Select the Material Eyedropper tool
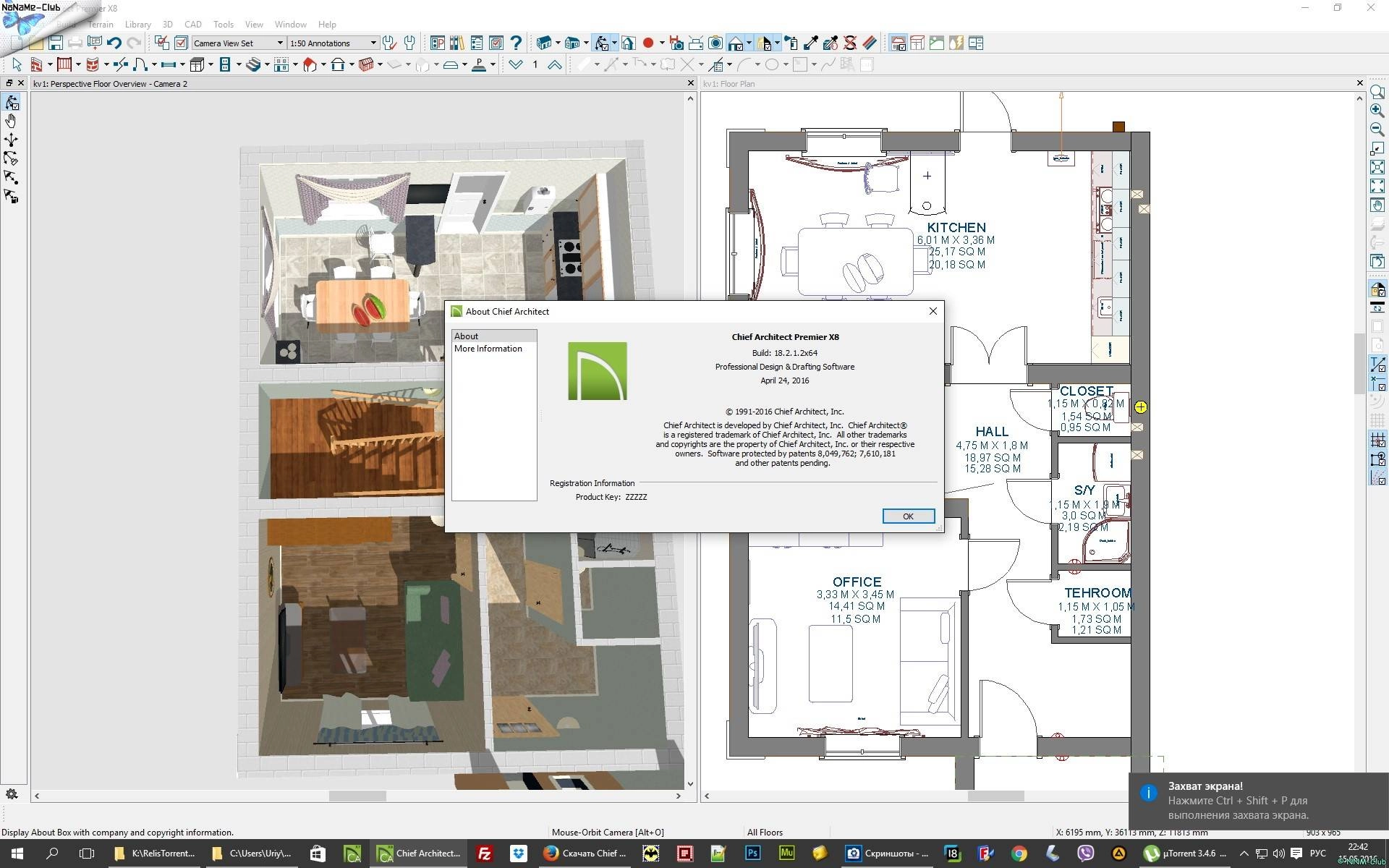 [x=812, y=43]
